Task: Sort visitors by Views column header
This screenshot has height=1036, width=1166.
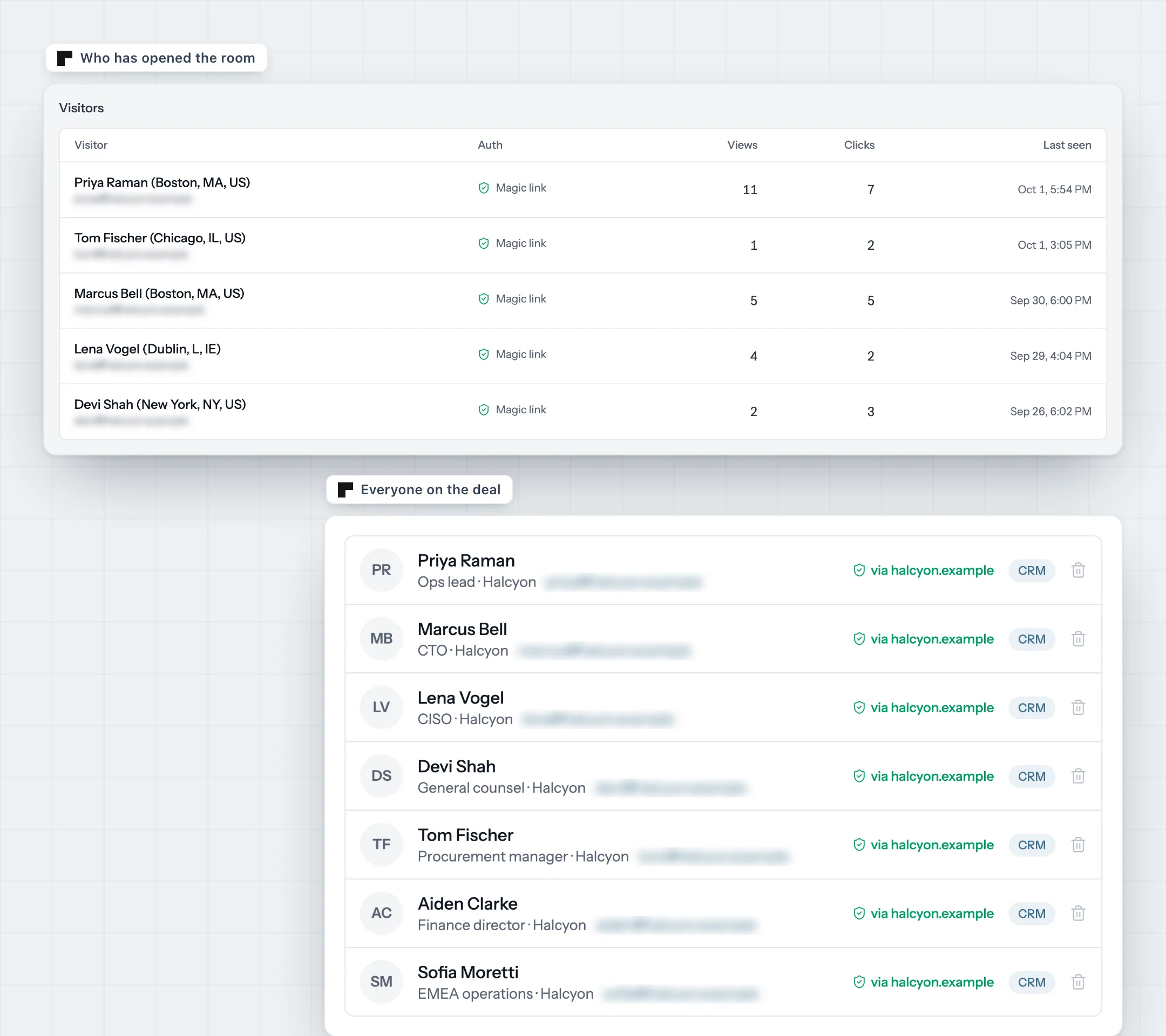Action: click(742, 145)
